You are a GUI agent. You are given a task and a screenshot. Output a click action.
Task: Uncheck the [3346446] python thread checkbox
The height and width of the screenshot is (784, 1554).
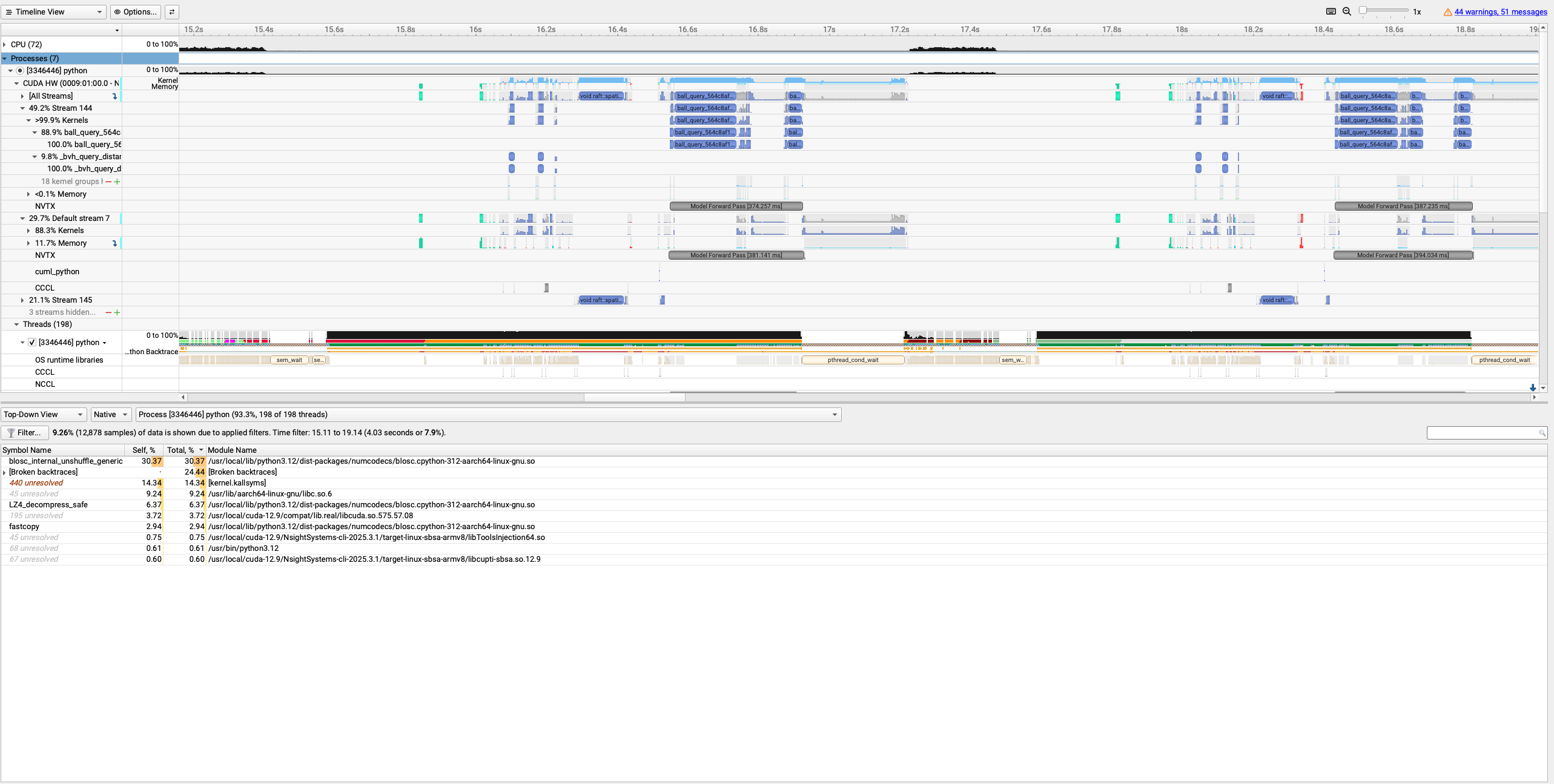32,343
